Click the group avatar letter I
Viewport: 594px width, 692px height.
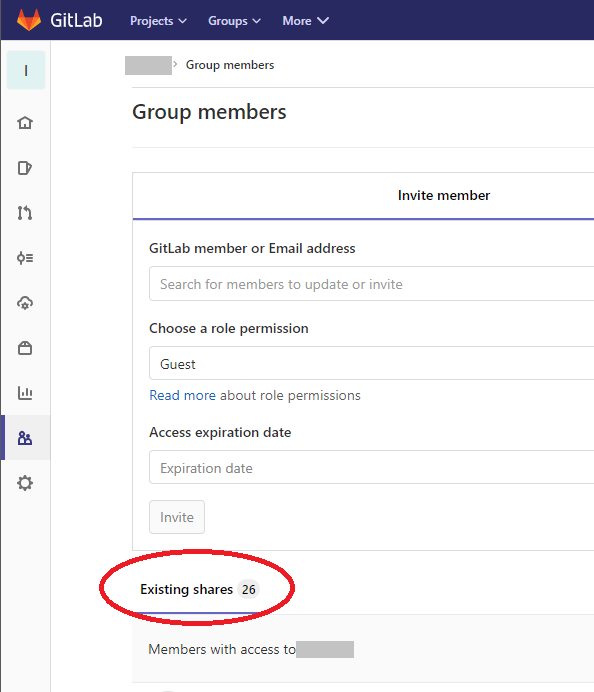[x=26, y=70]
